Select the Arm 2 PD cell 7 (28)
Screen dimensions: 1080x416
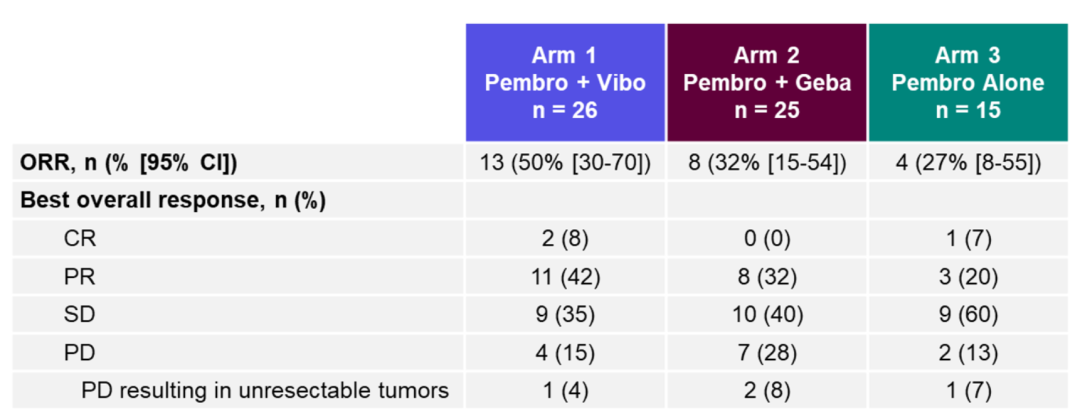[767, 352]
